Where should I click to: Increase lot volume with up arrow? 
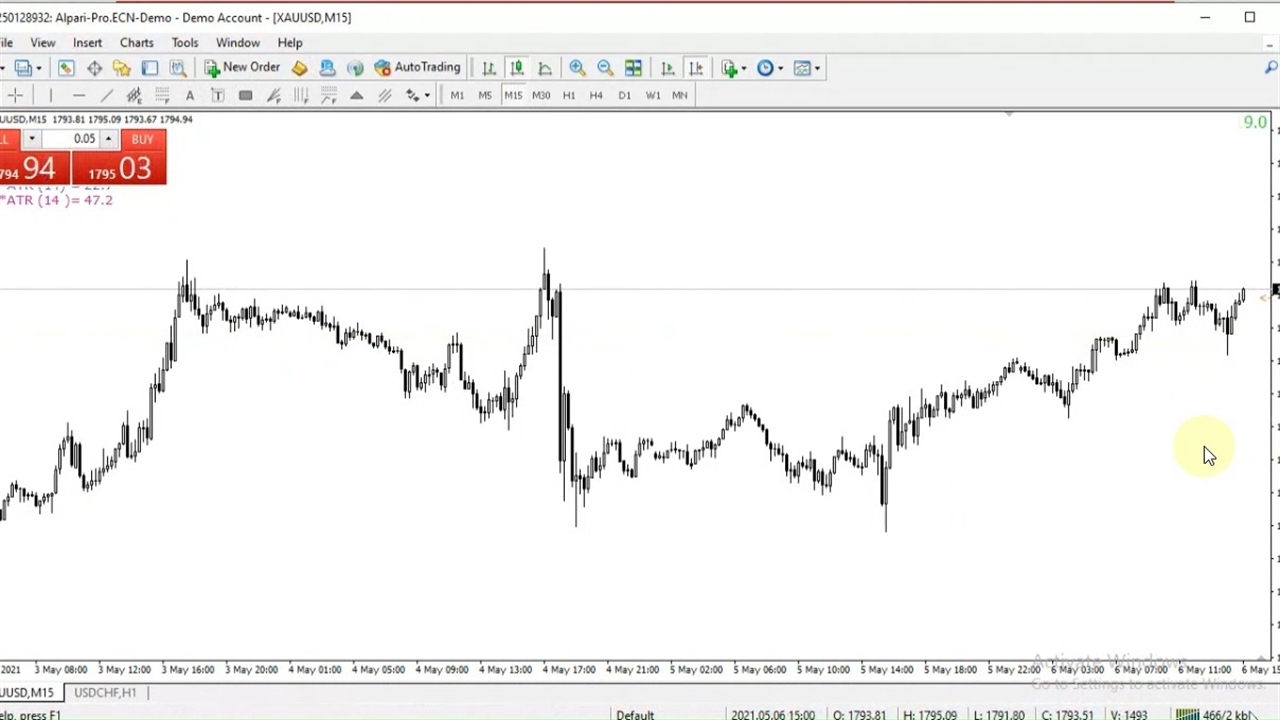click(x=108, y=139)
